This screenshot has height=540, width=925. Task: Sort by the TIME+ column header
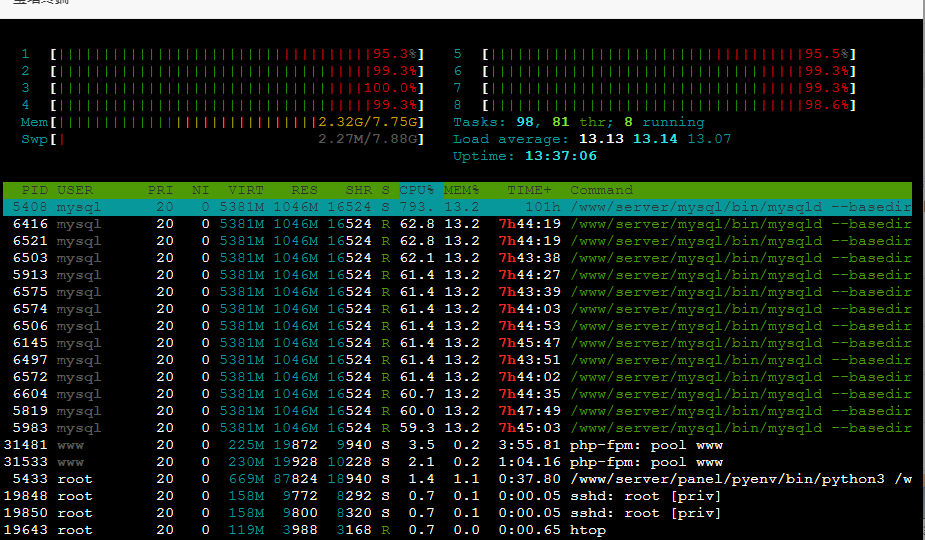click(529, 190)
